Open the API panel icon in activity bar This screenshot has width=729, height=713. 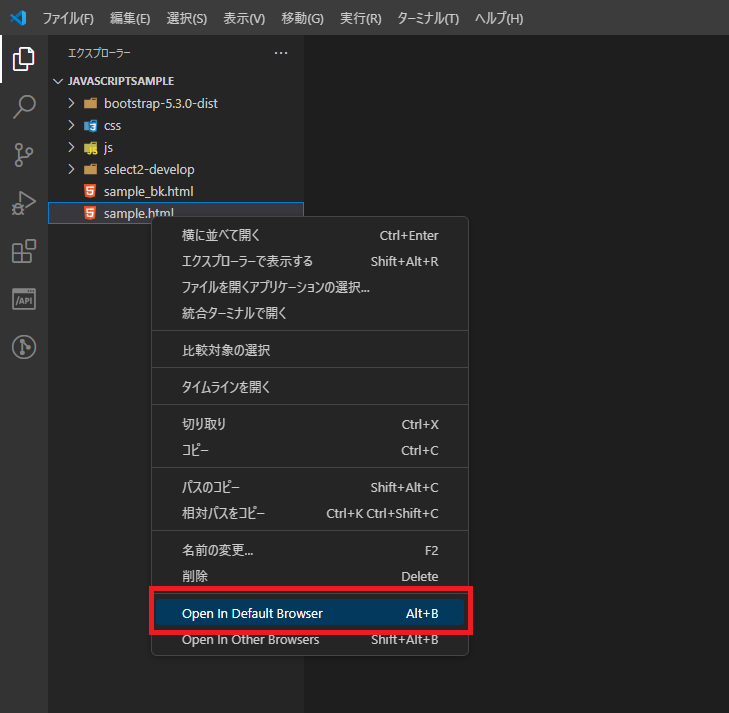coord(23,299)
